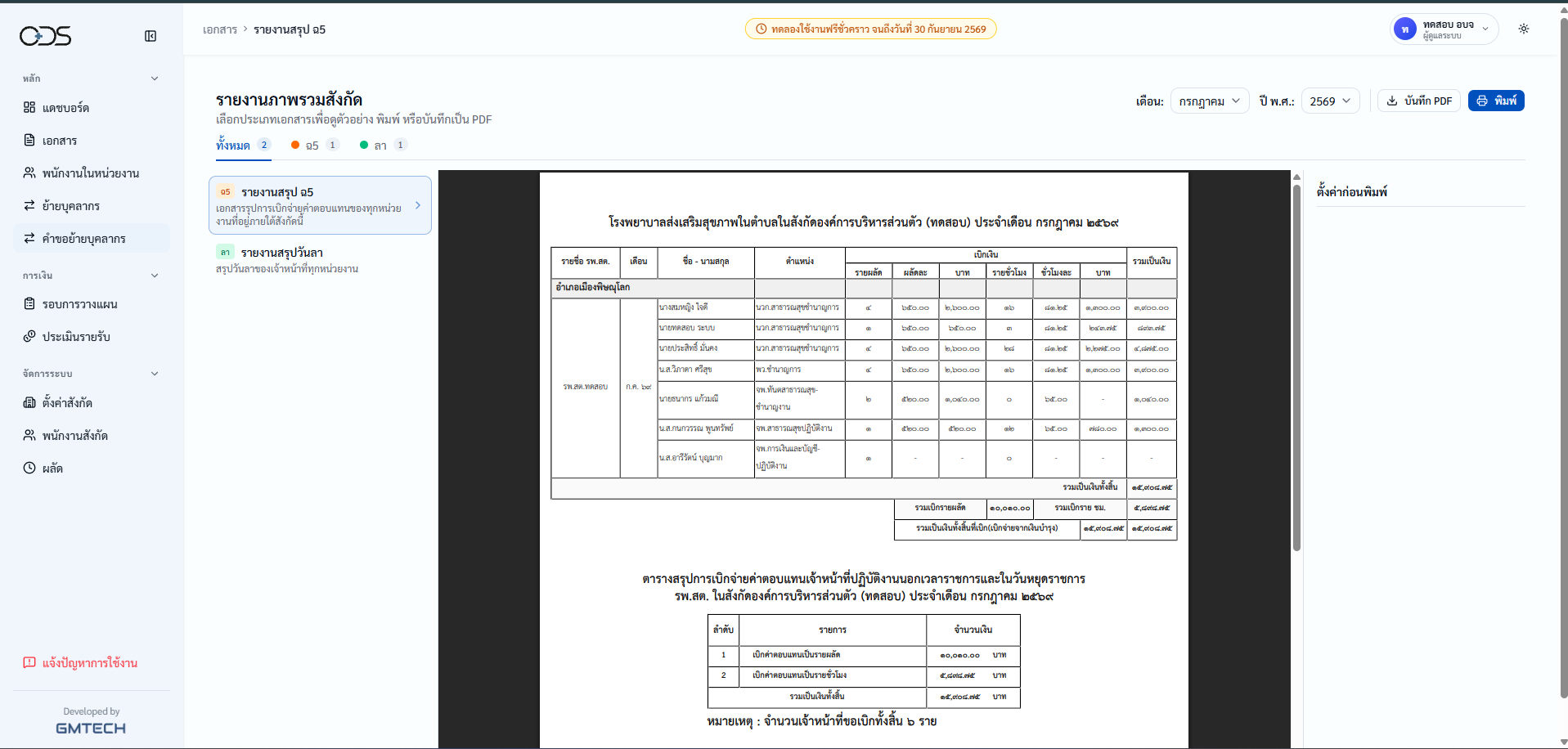
Task: Click the preview vertical scrollbar thumb
Action: click(x=1296, y=368)
